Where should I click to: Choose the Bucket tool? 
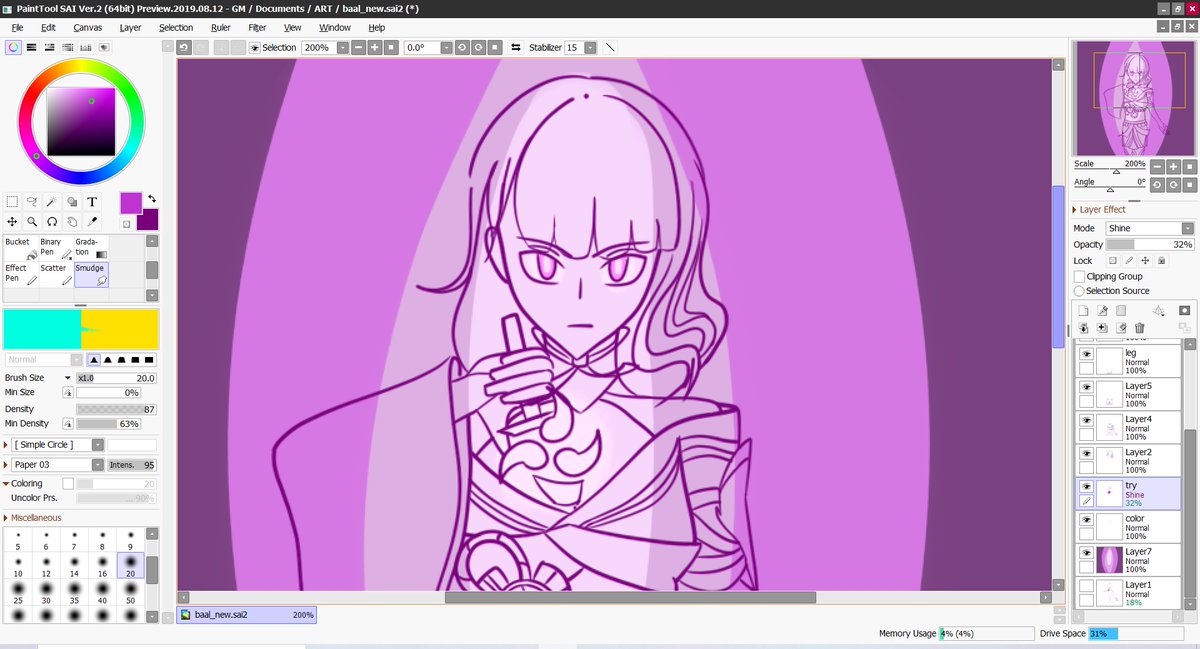20,248
